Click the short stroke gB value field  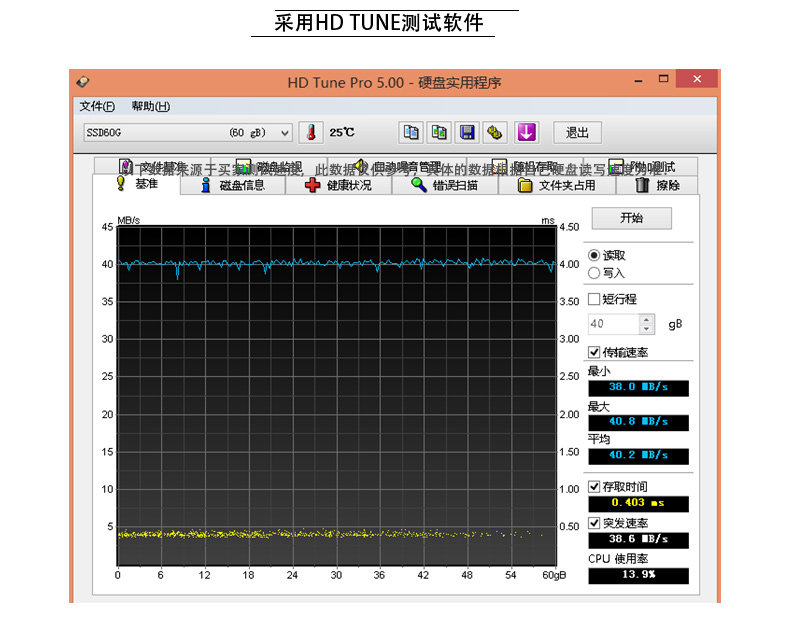coord(614,324)
